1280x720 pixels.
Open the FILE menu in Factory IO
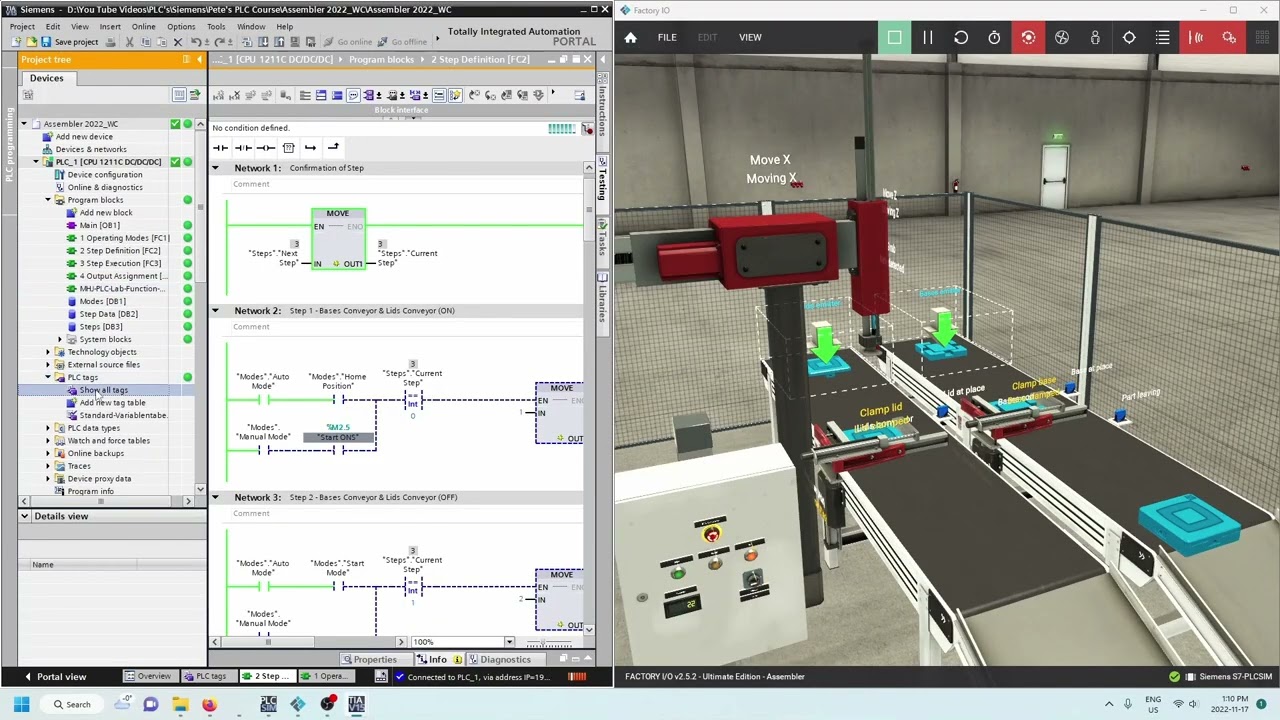click(x=667, y=37)
